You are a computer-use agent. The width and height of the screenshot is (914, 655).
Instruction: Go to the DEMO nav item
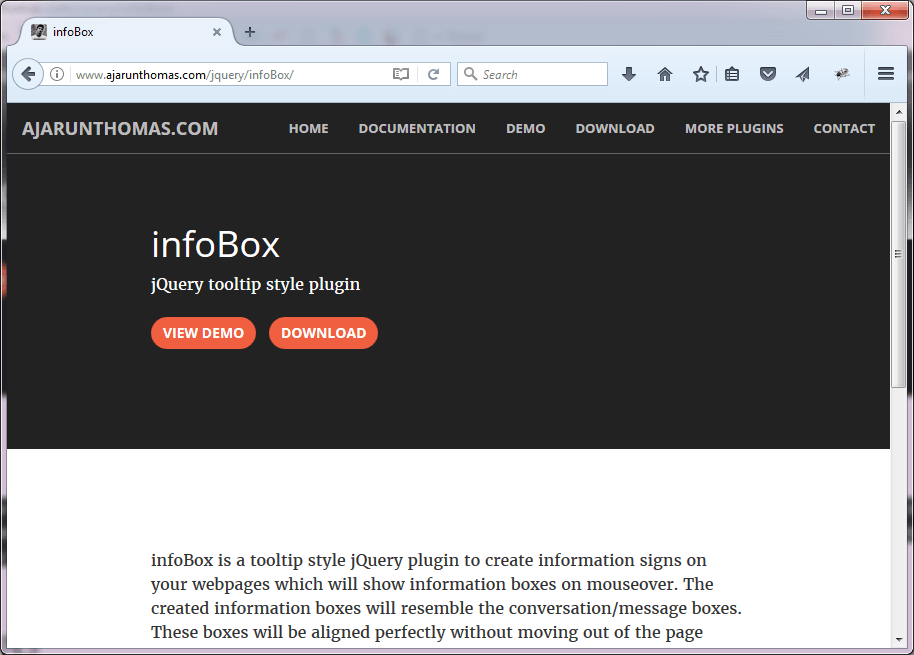click(x=525, y=129)
